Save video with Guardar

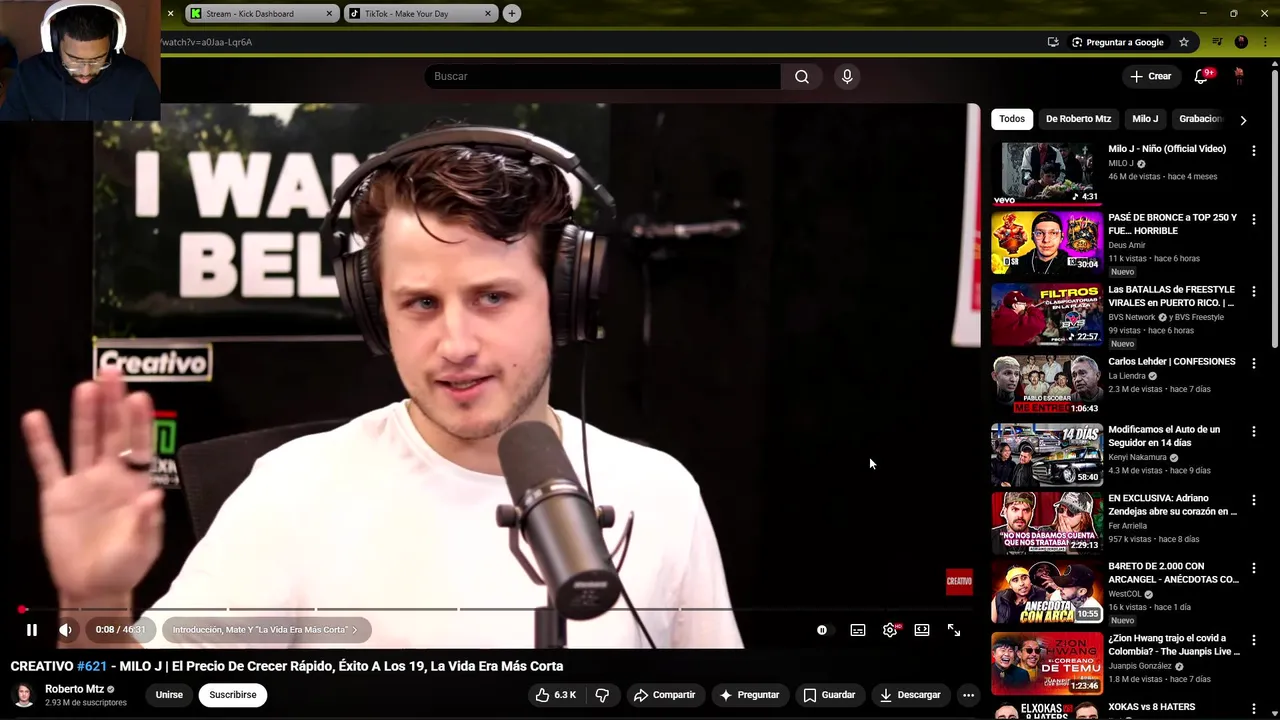[x=829, y=695]
